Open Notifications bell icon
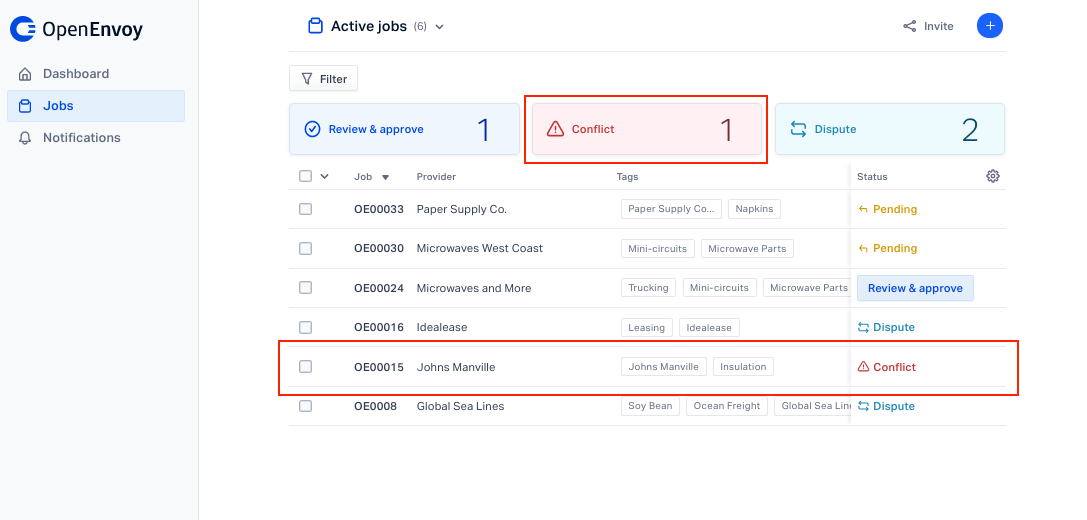 coord(25,138)
